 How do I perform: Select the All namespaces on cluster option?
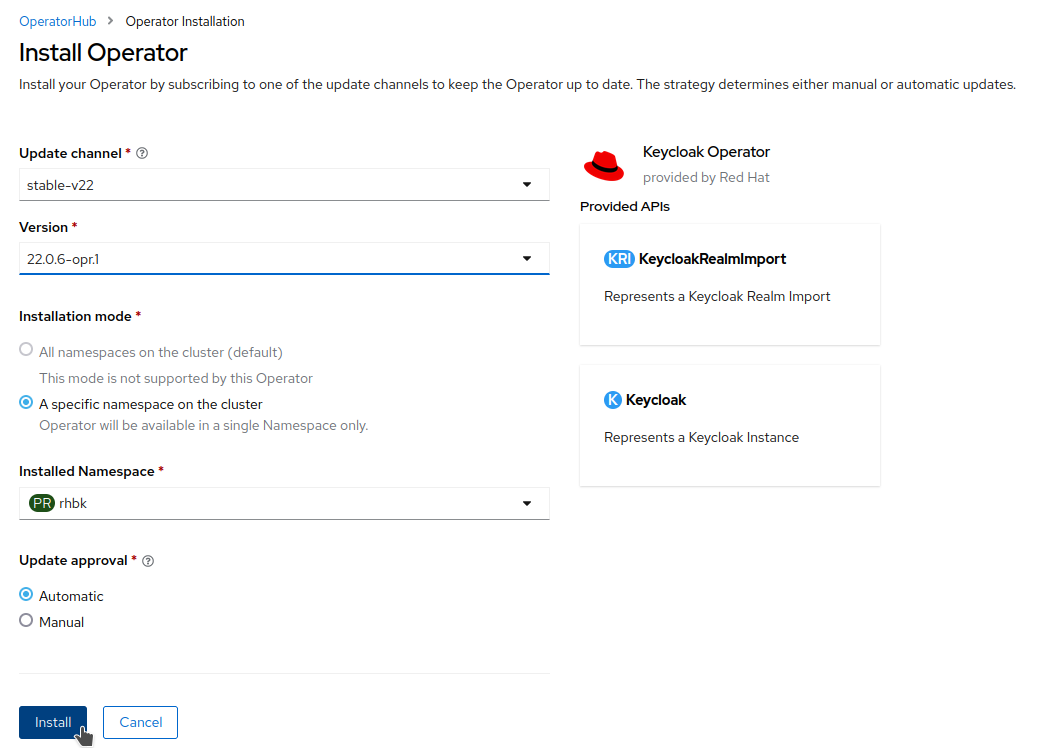(27, 350)
